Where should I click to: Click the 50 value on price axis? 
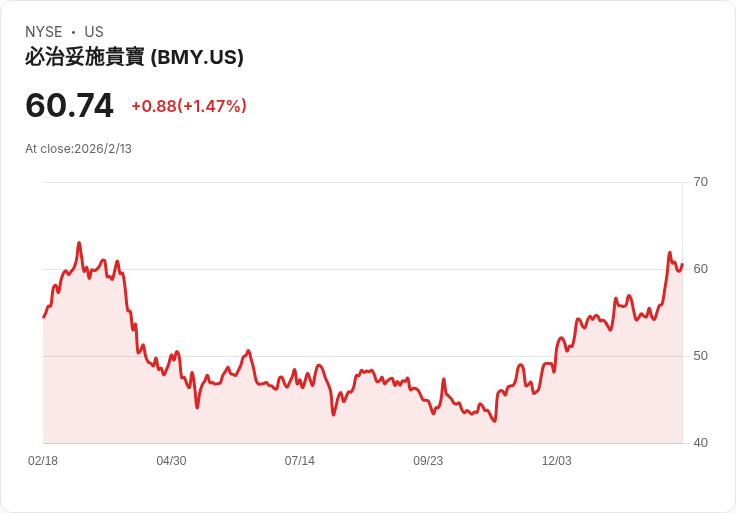pos(700,356)
